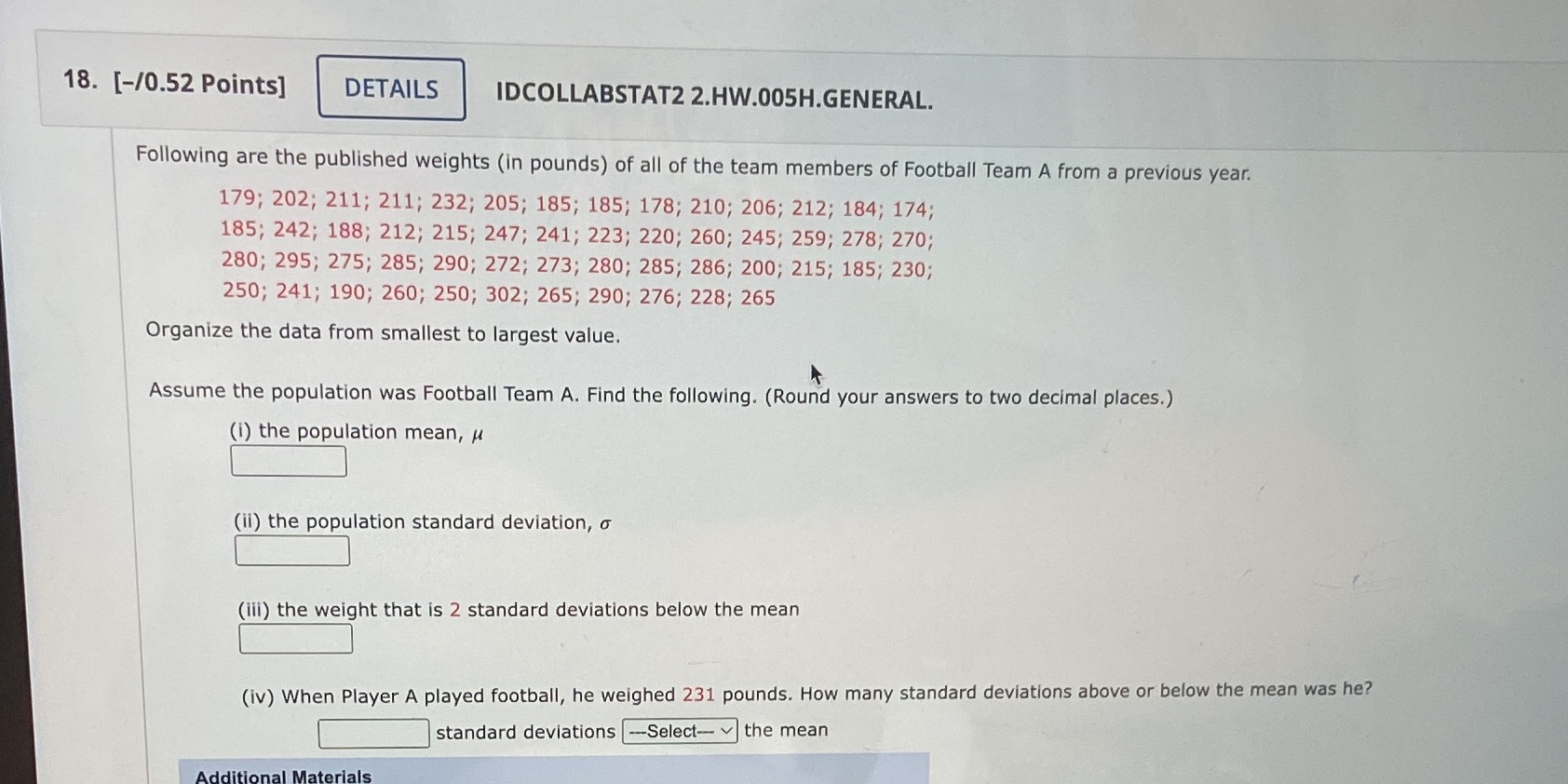This screenshot has width=1568, height=784.
Task: Click the population mean answer box
Action: pyautogui.click(x=288, y=460)
